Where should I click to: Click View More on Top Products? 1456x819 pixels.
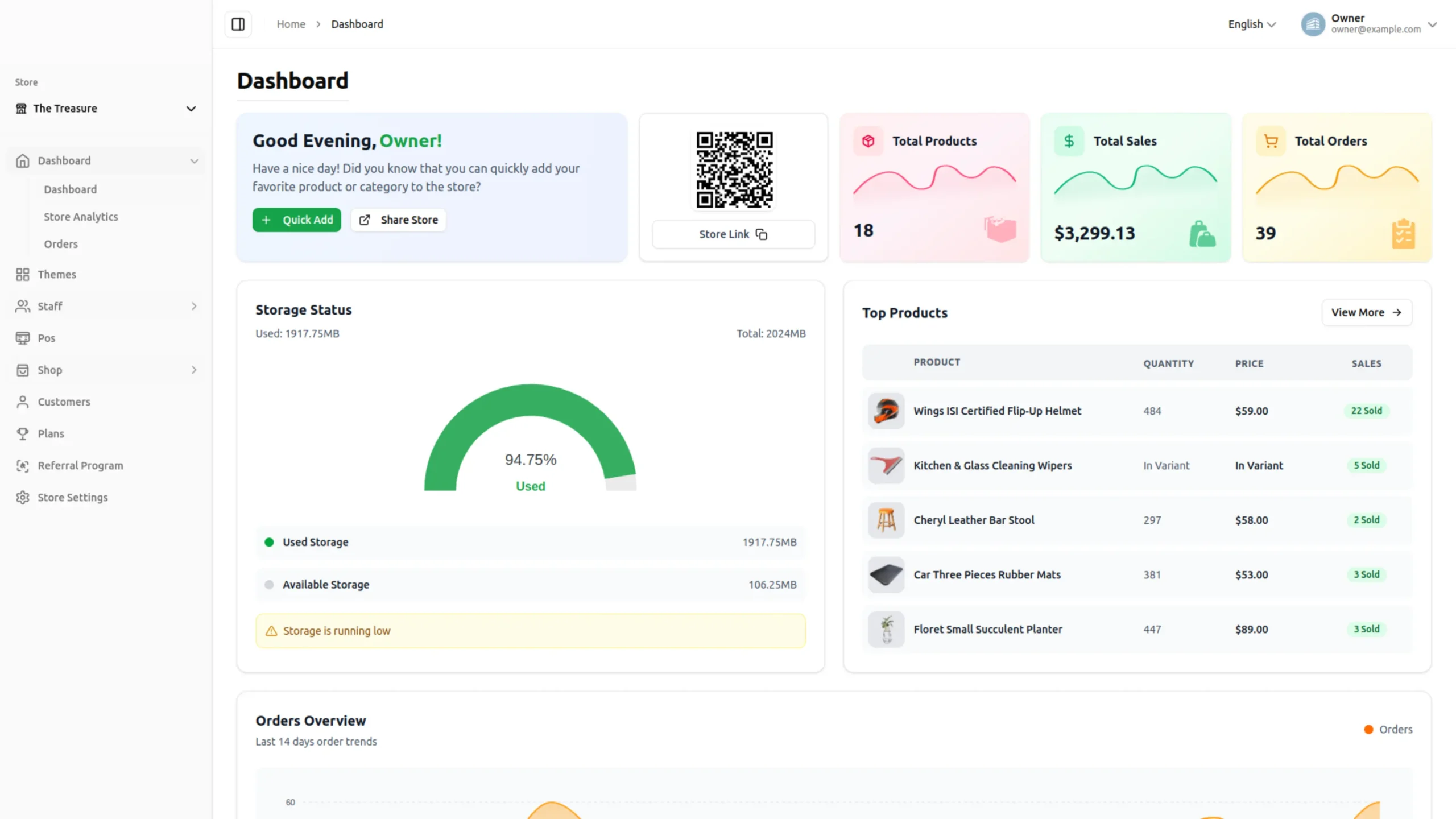1367,312
